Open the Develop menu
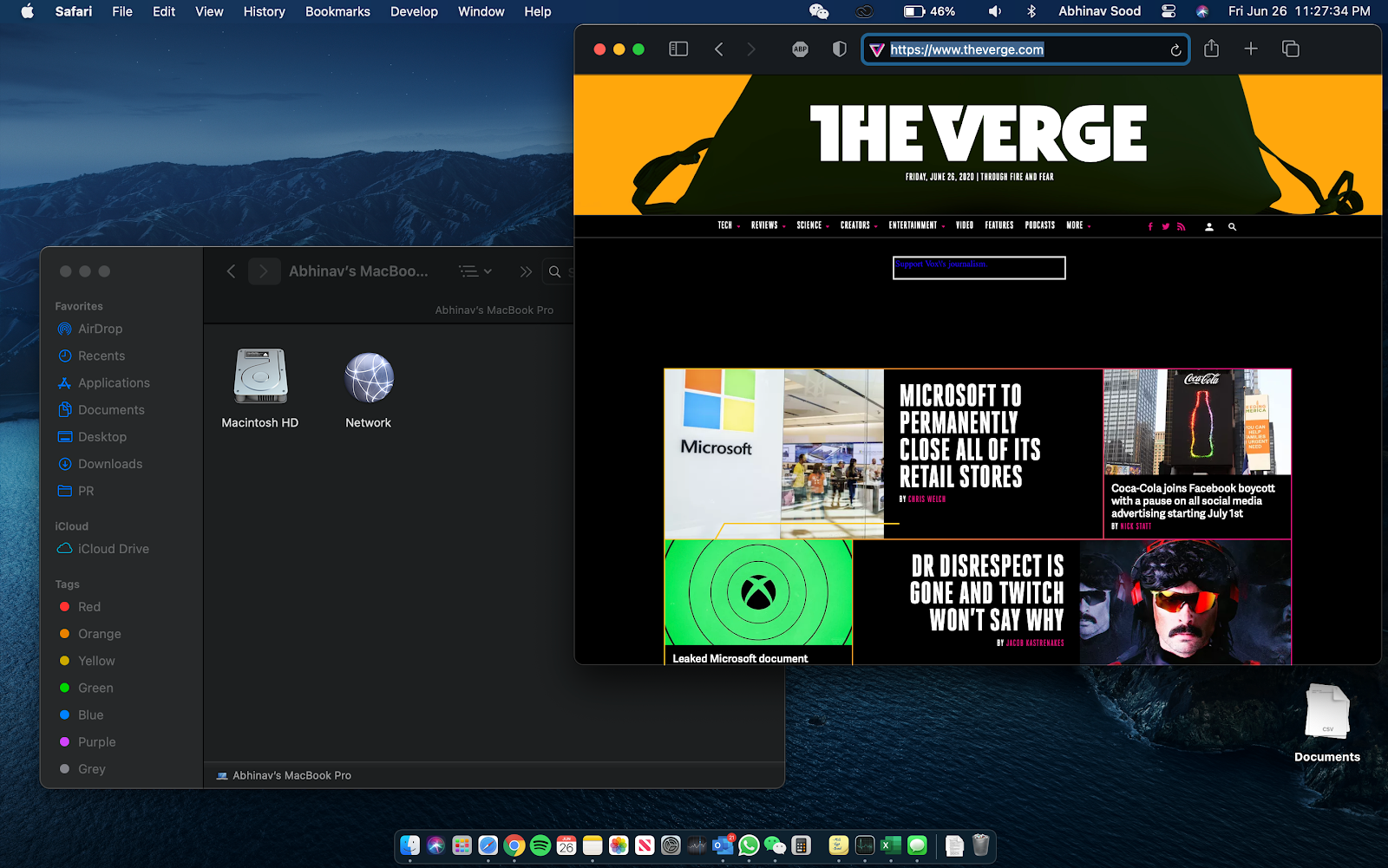The image size is (1388, 868). [414, 11]
